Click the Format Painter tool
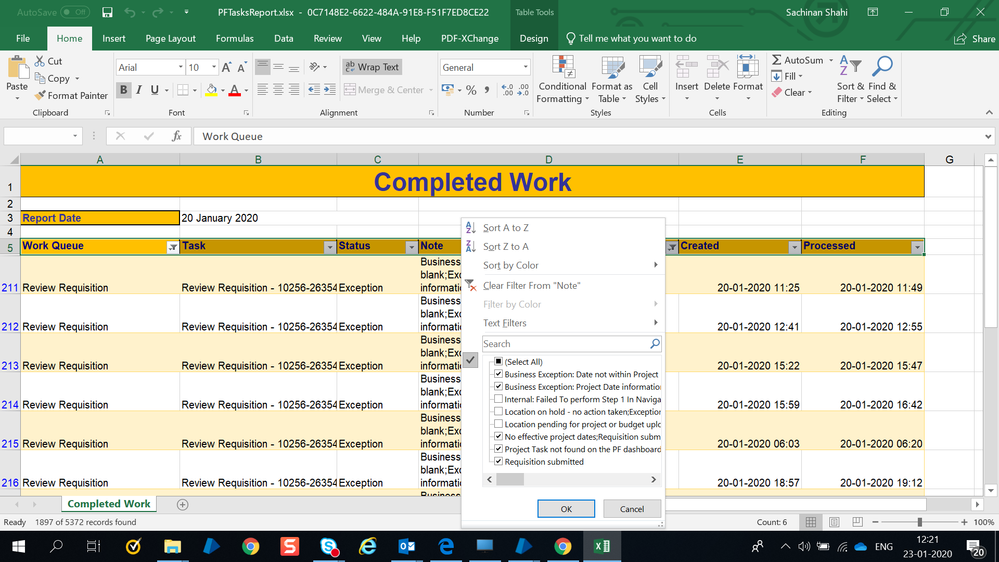This screenshot has width=999, height=562. [x=71, y=95]
